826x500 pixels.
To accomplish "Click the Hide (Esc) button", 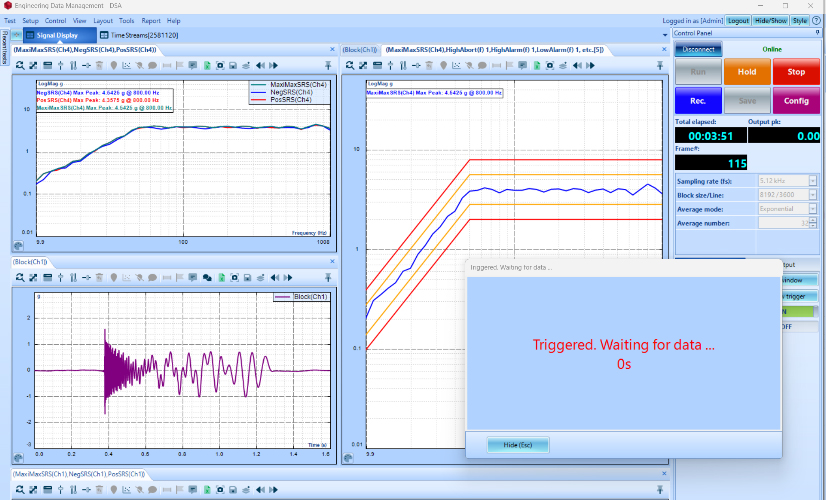I will 518,445.
